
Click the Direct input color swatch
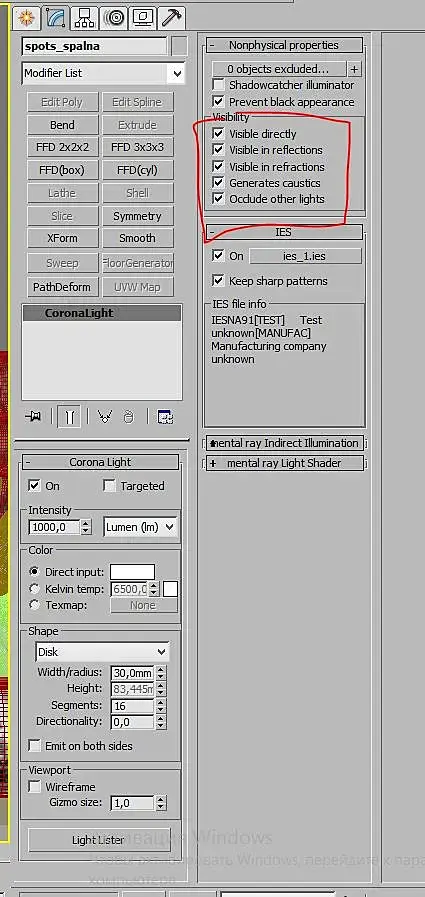click(x=132, y=571)
